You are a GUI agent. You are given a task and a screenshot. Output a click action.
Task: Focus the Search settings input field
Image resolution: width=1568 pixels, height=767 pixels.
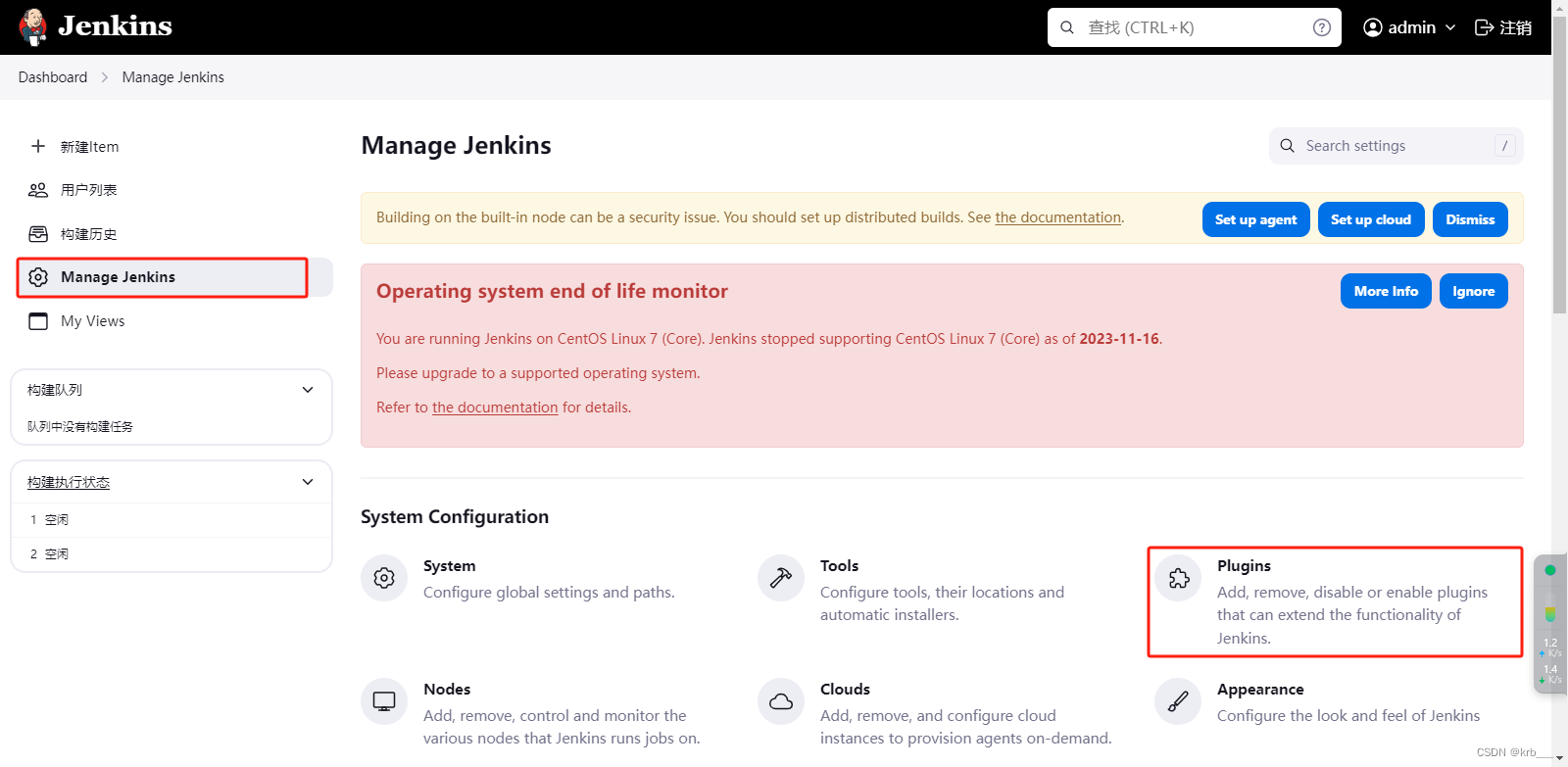coord(1396,146)
